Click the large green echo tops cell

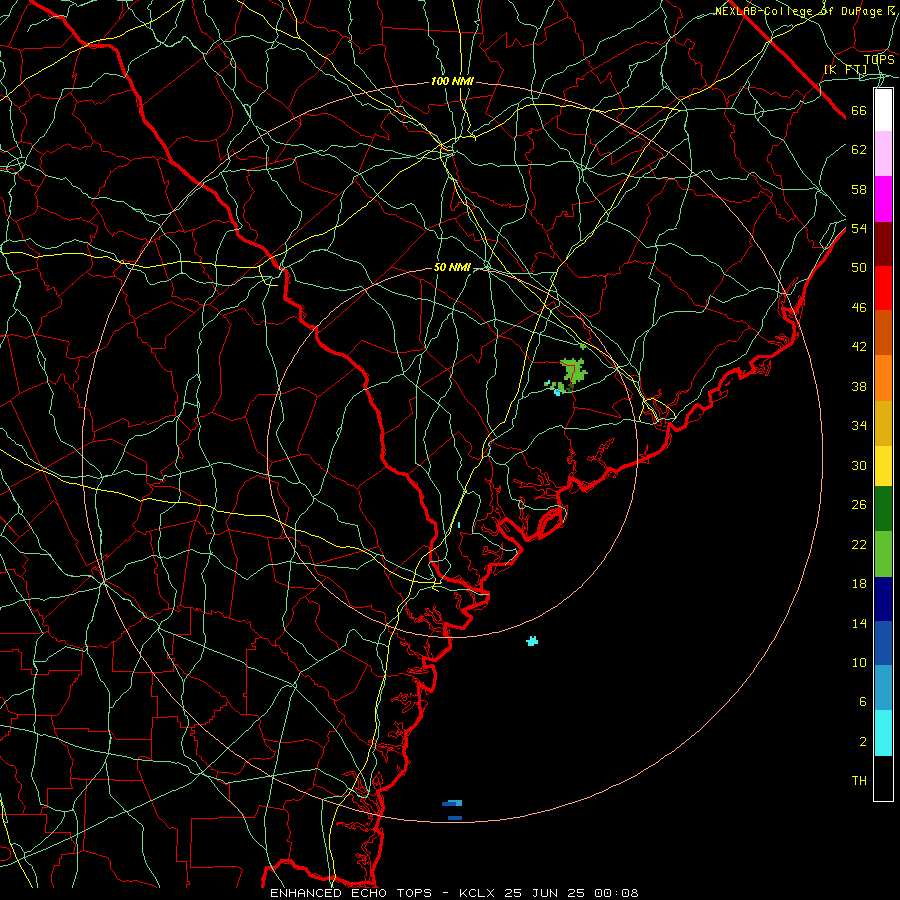point(573,371)
